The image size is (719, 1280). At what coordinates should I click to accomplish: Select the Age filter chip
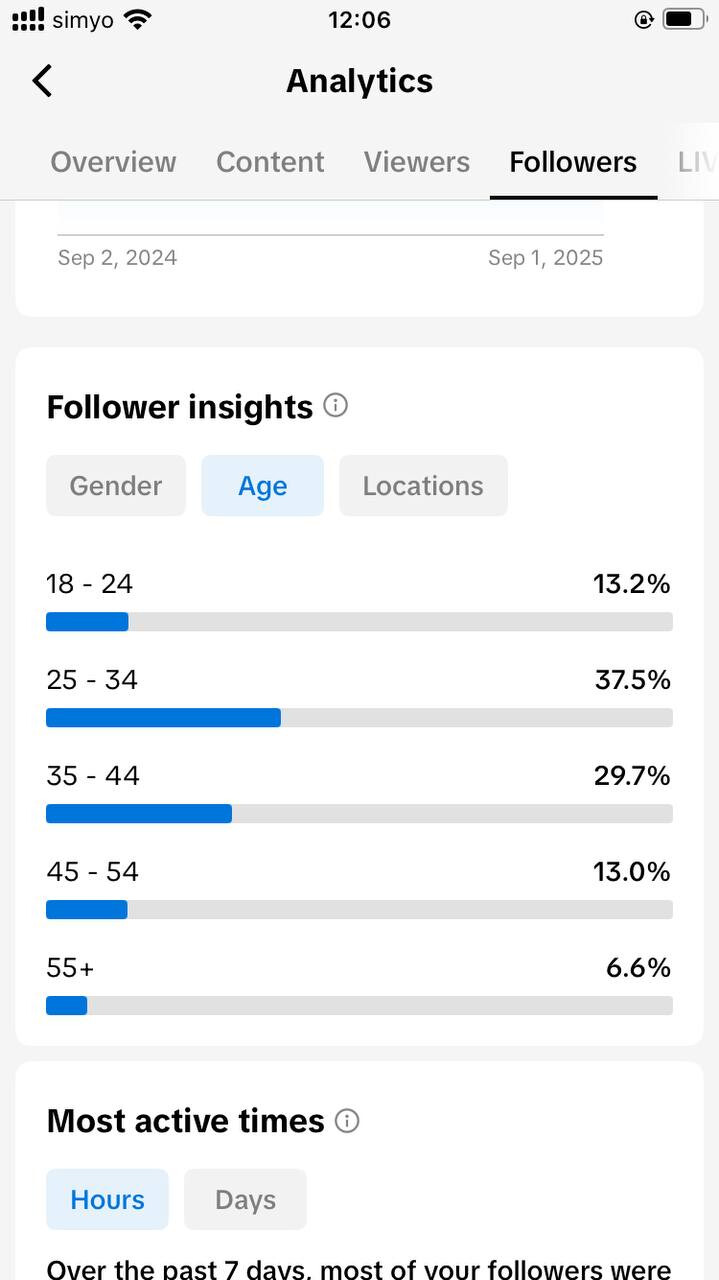(x=262, y=486)
